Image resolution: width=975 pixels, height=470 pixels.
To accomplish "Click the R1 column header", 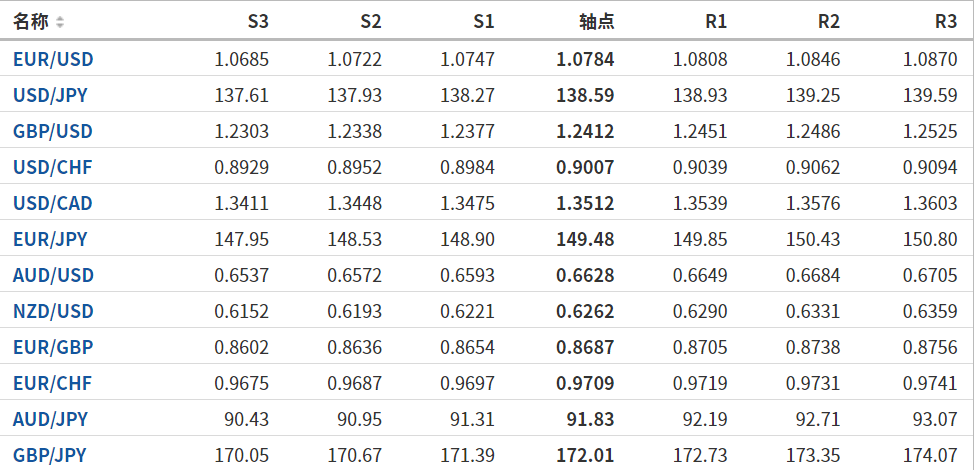I will (x=716, y=22).
